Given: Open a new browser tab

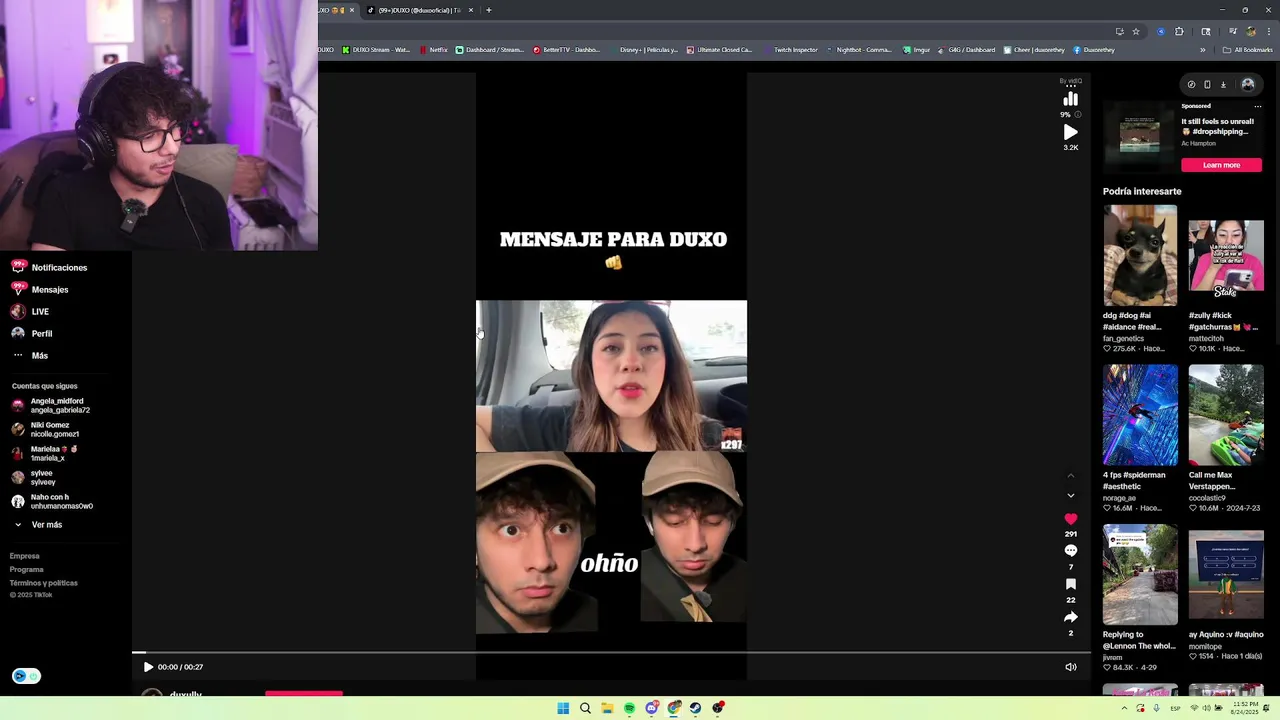Looking at the screenshot, I should [488, 10].
